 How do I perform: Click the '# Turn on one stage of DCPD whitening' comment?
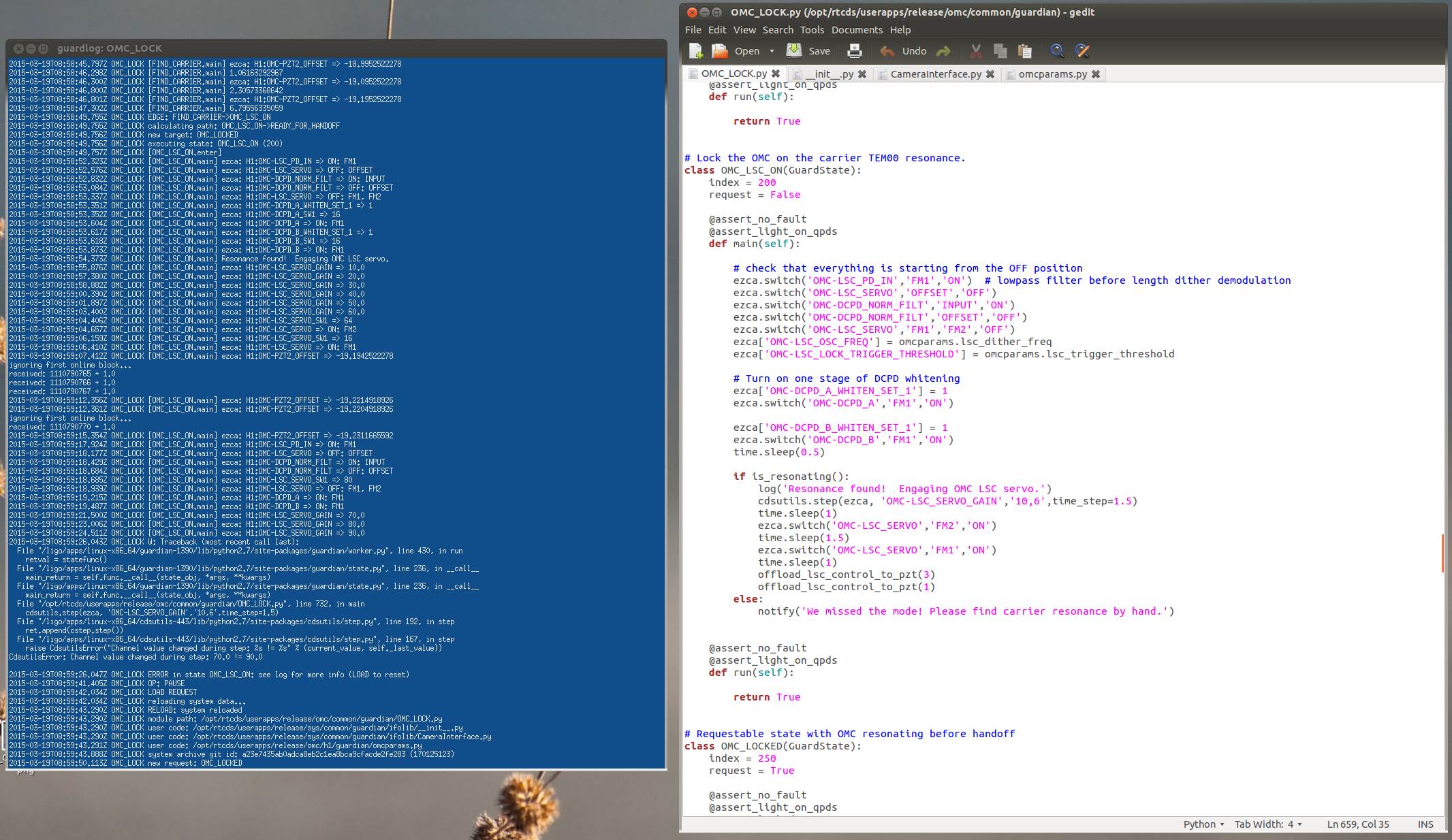(x=846, y=378)
